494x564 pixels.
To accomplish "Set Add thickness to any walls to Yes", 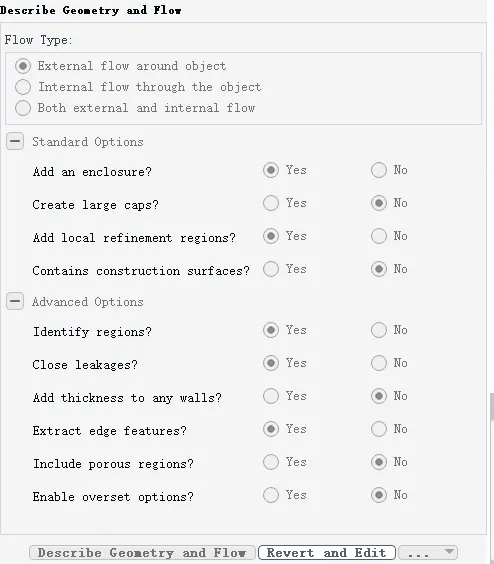I will (x=271, y=396).
